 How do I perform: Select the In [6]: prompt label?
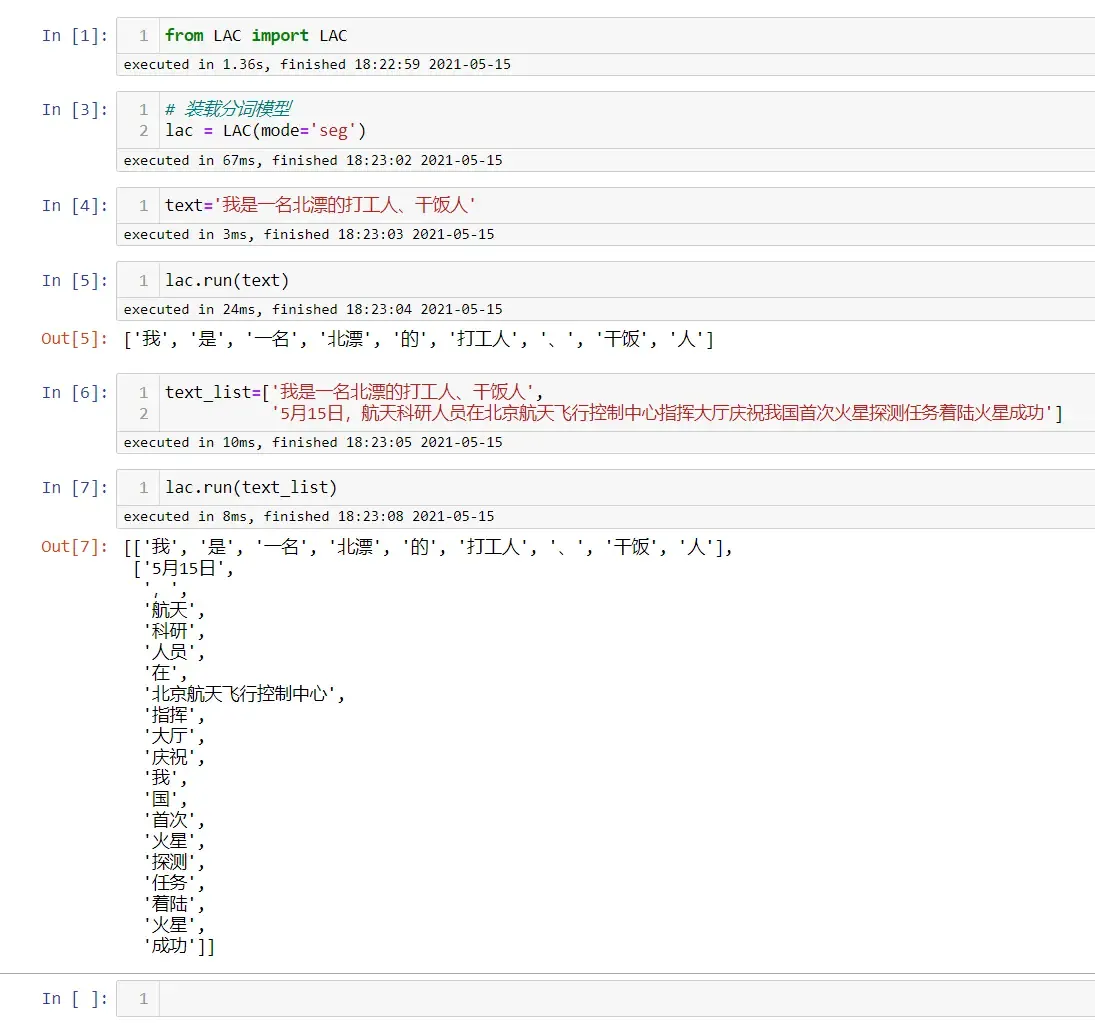coord(75,392)
